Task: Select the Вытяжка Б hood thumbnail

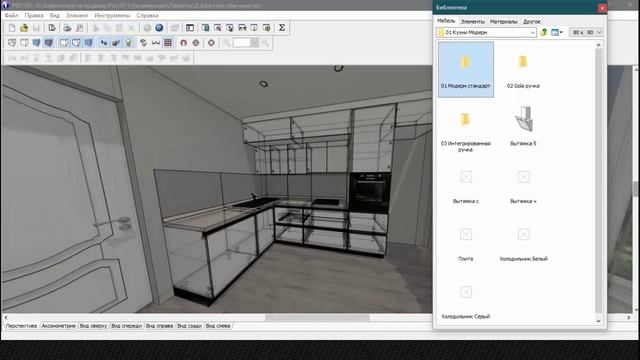Action: (523, 126)
